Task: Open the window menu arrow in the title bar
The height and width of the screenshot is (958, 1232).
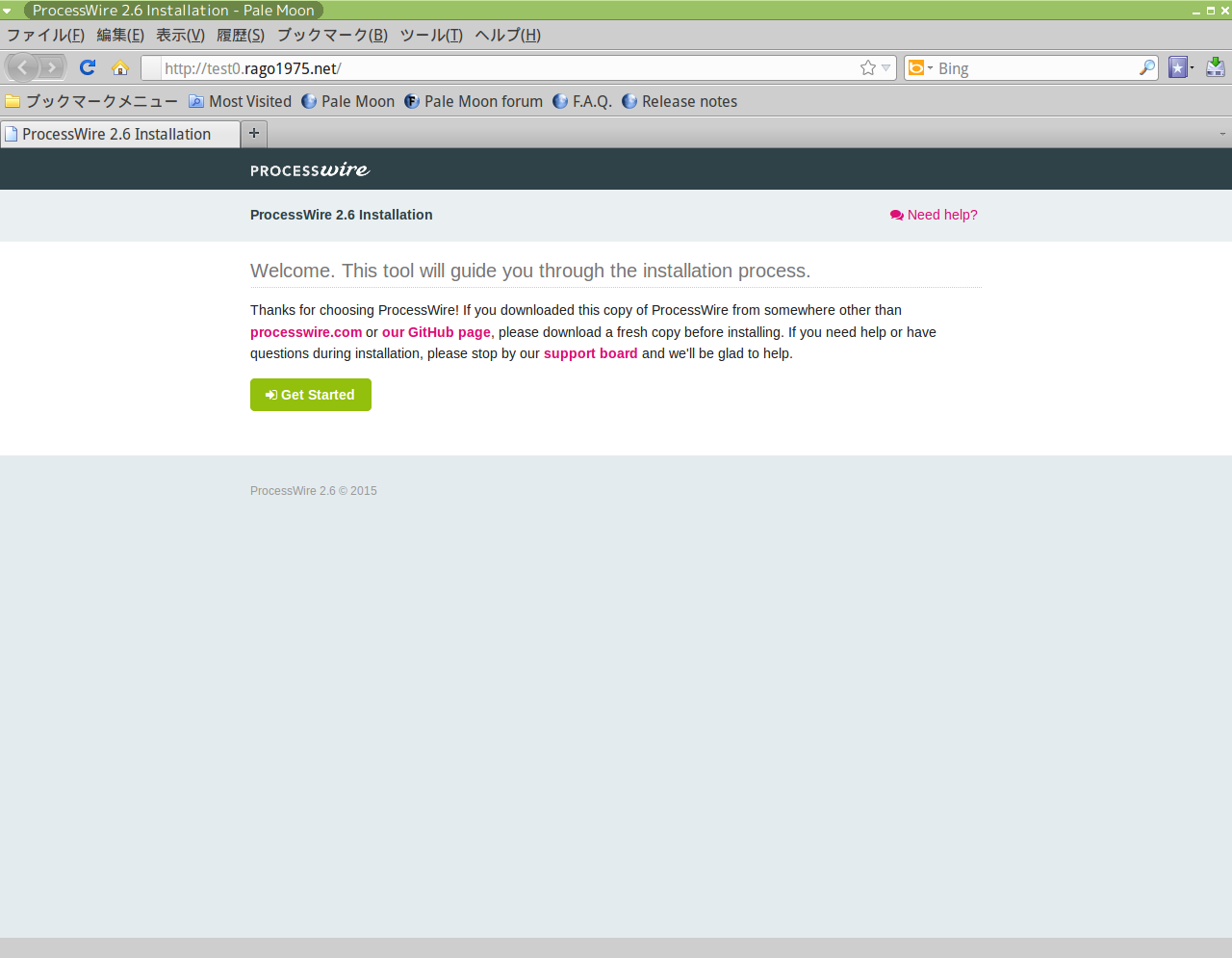Action: pos(8,11)
